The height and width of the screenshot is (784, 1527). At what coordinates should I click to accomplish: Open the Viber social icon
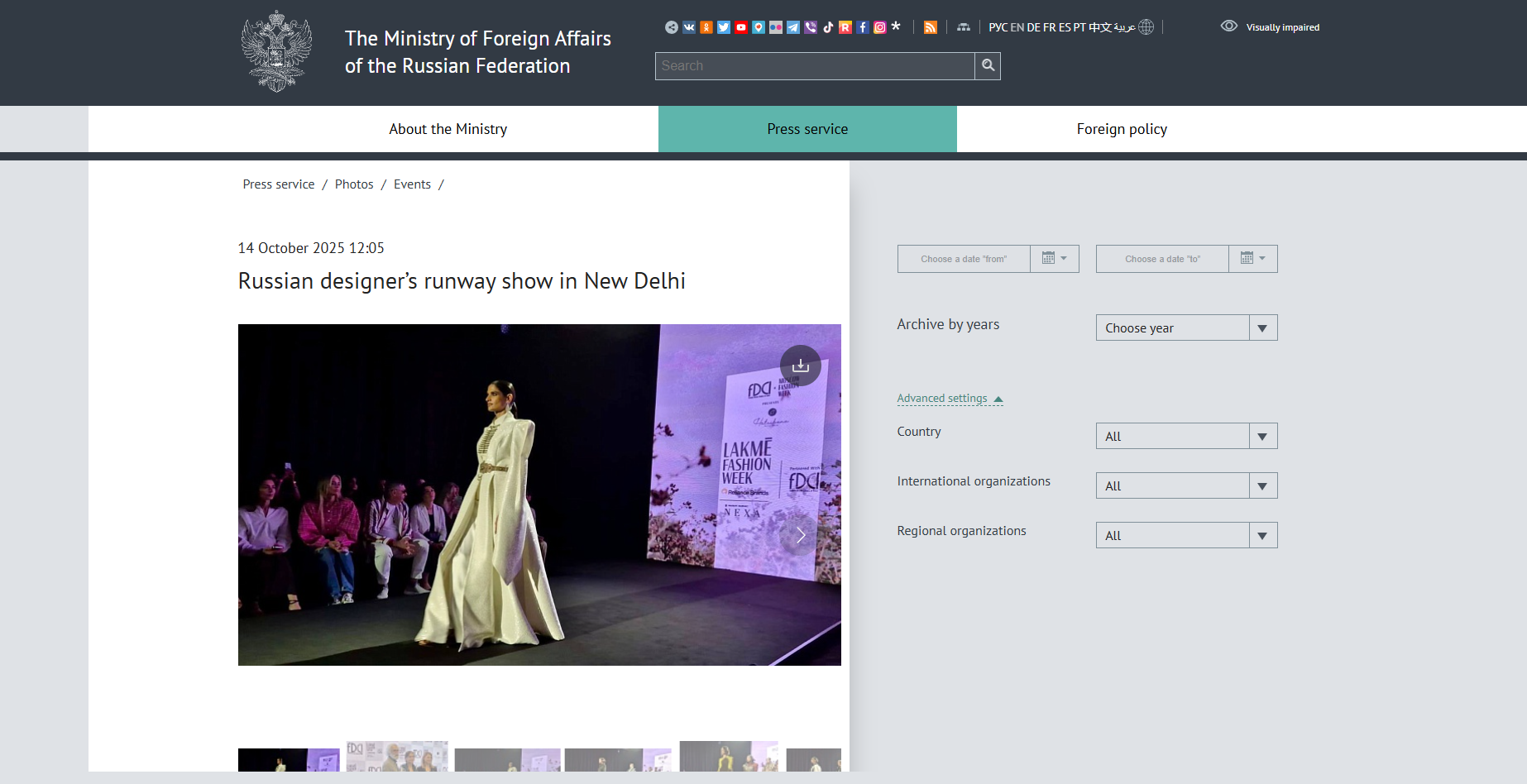click(811, 27)
